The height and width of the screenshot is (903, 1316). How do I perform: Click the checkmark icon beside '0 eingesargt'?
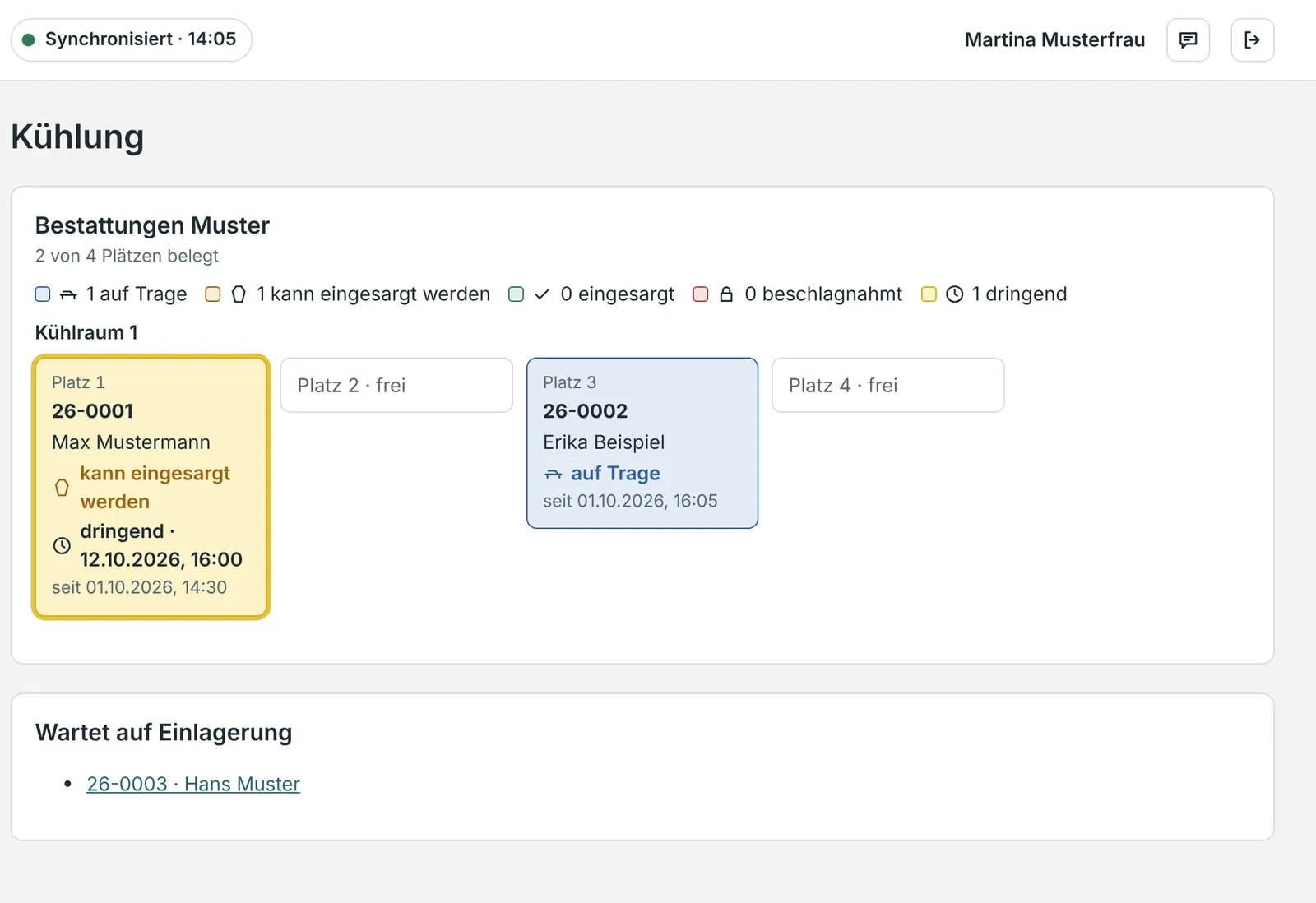pyautogui.click(x=541, y=294)
